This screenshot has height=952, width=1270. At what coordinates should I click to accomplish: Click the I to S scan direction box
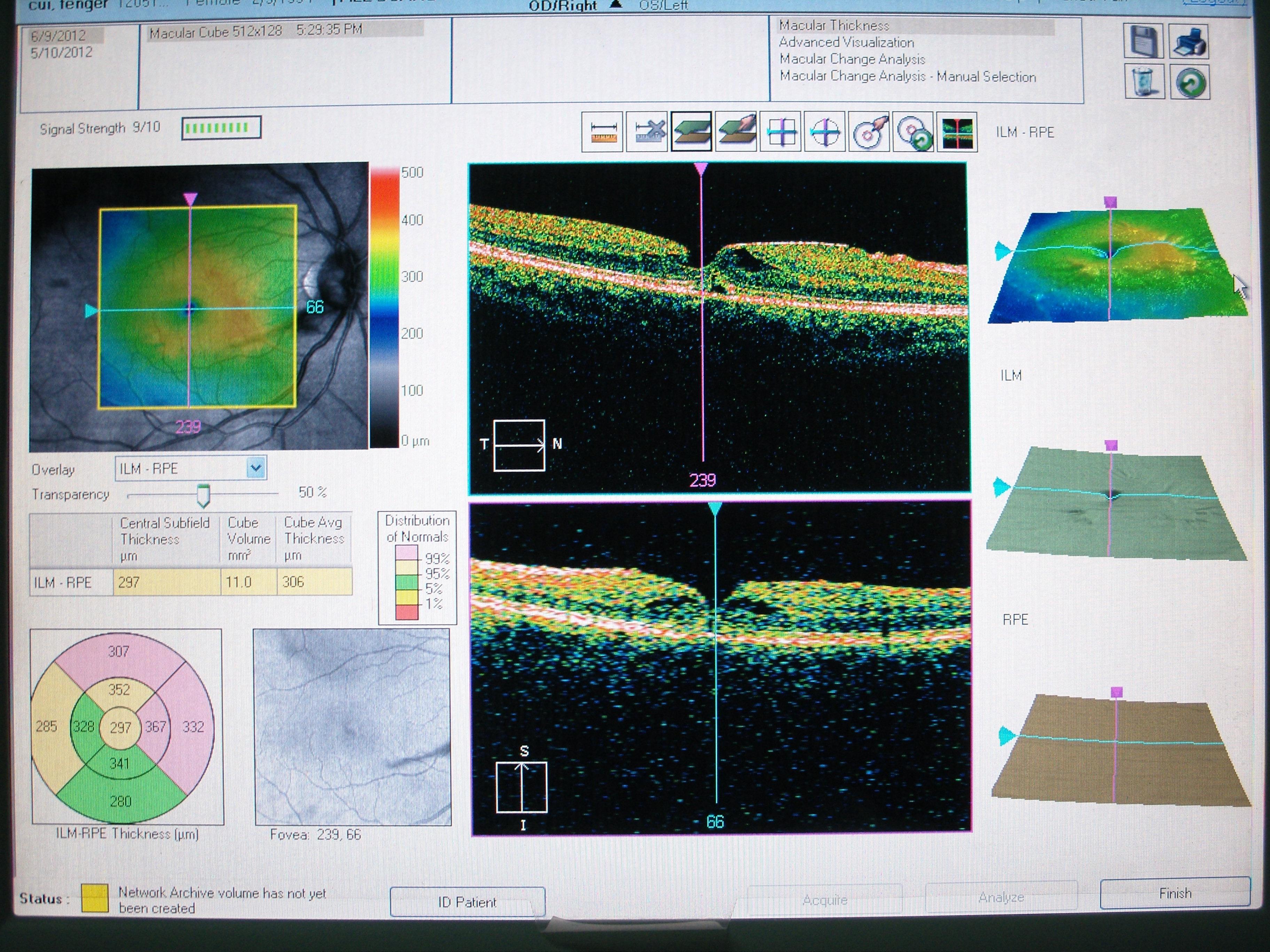click(x=521, y=787)
